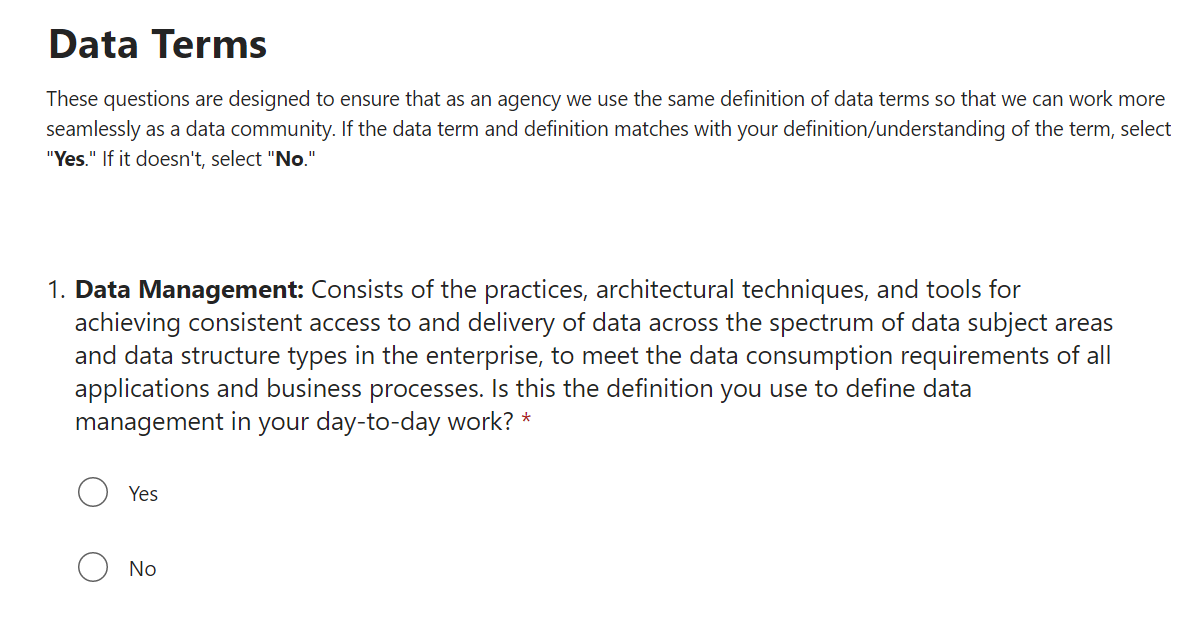Click bold "No." in the intro description
Viewport: 1202px width, 624px height.
tap(290, 160)
